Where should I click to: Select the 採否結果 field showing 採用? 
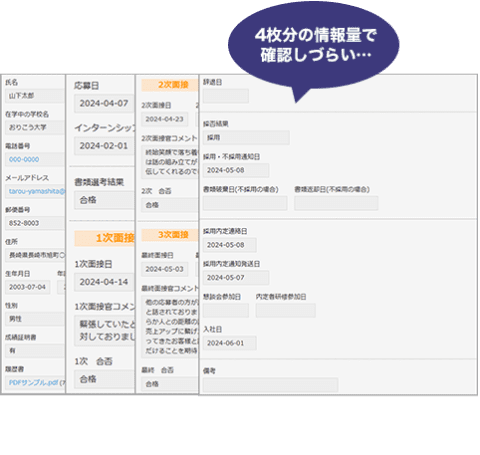246,137
